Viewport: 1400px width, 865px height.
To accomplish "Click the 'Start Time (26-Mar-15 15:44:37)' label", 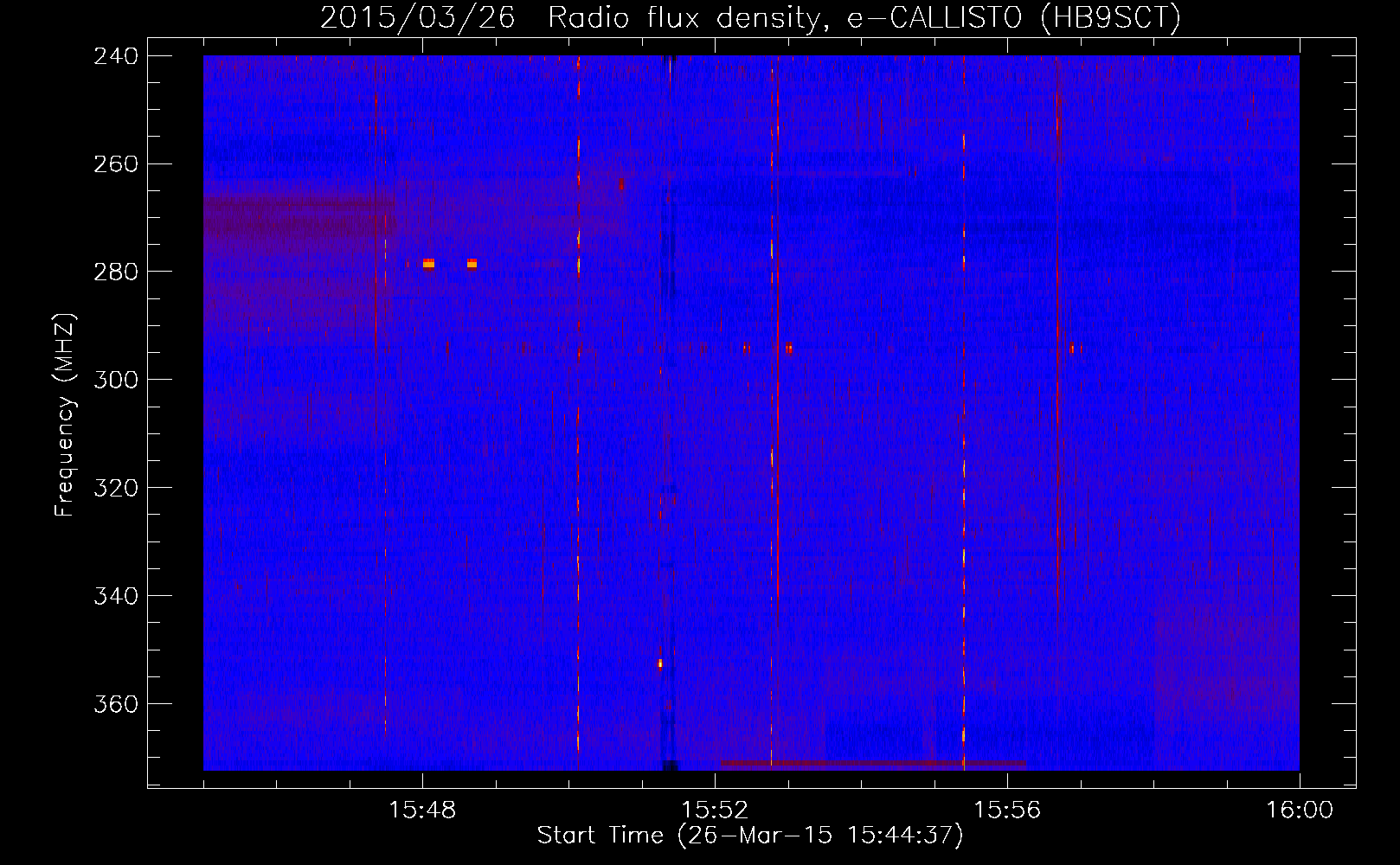I will coord(750,836).
